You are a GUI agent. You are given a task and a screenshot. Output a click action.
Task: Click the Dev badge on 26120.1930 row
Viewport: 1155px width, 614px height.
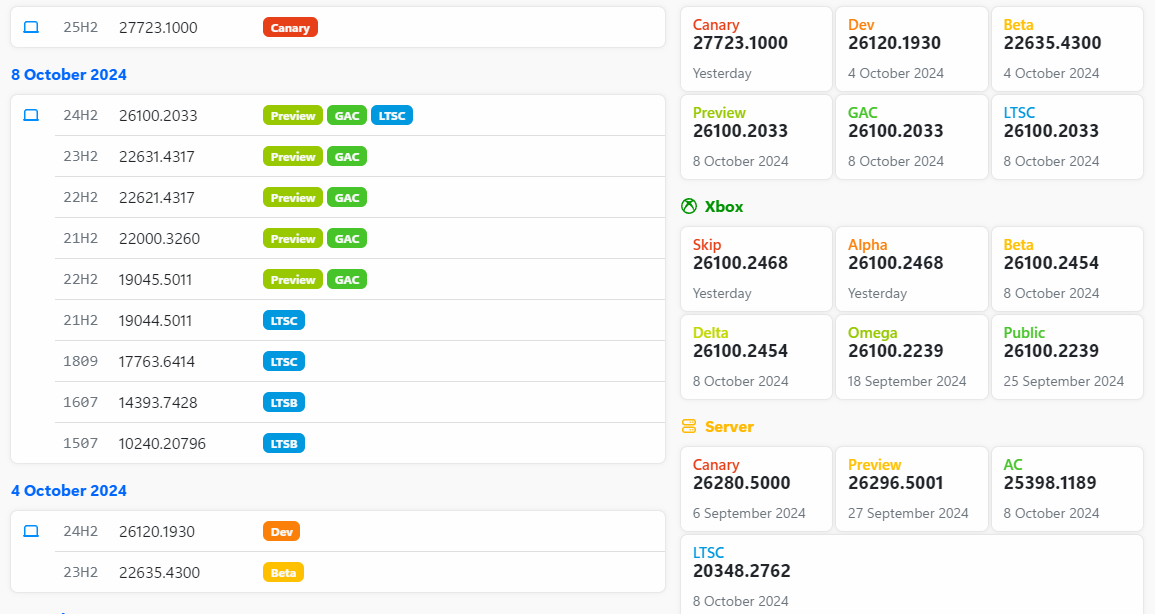281,532
